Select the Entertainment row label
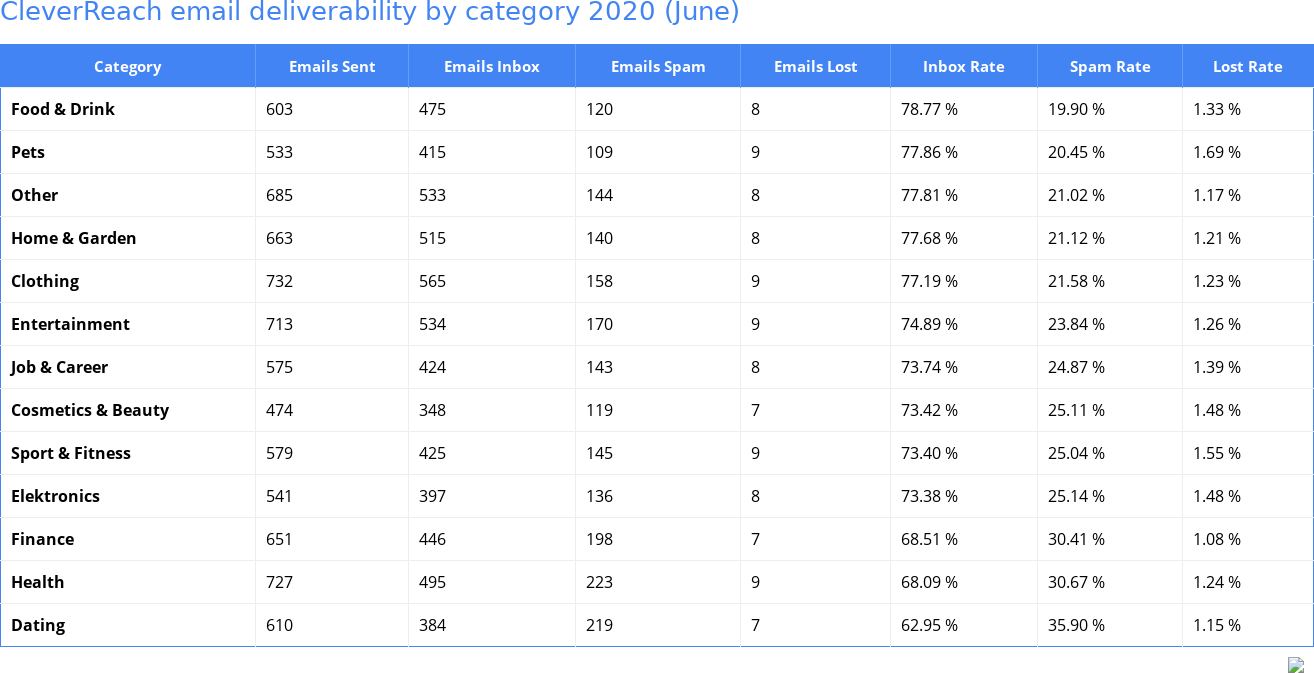This screenshot has height=673, width=1314. 70,324
